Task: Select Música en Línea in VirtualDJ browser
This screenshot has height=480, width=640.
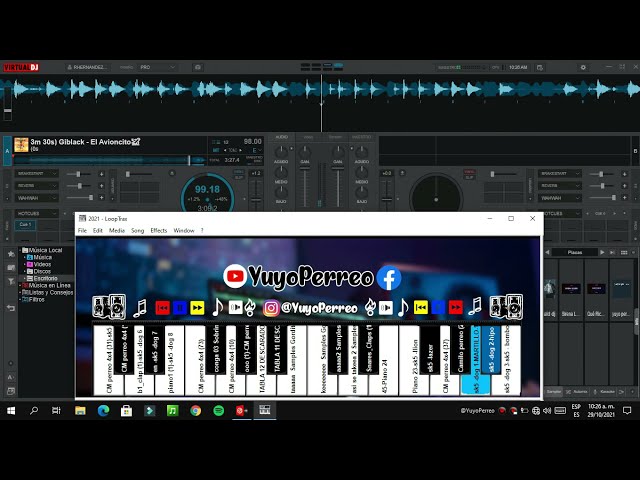Action: [x=47, y=285]
